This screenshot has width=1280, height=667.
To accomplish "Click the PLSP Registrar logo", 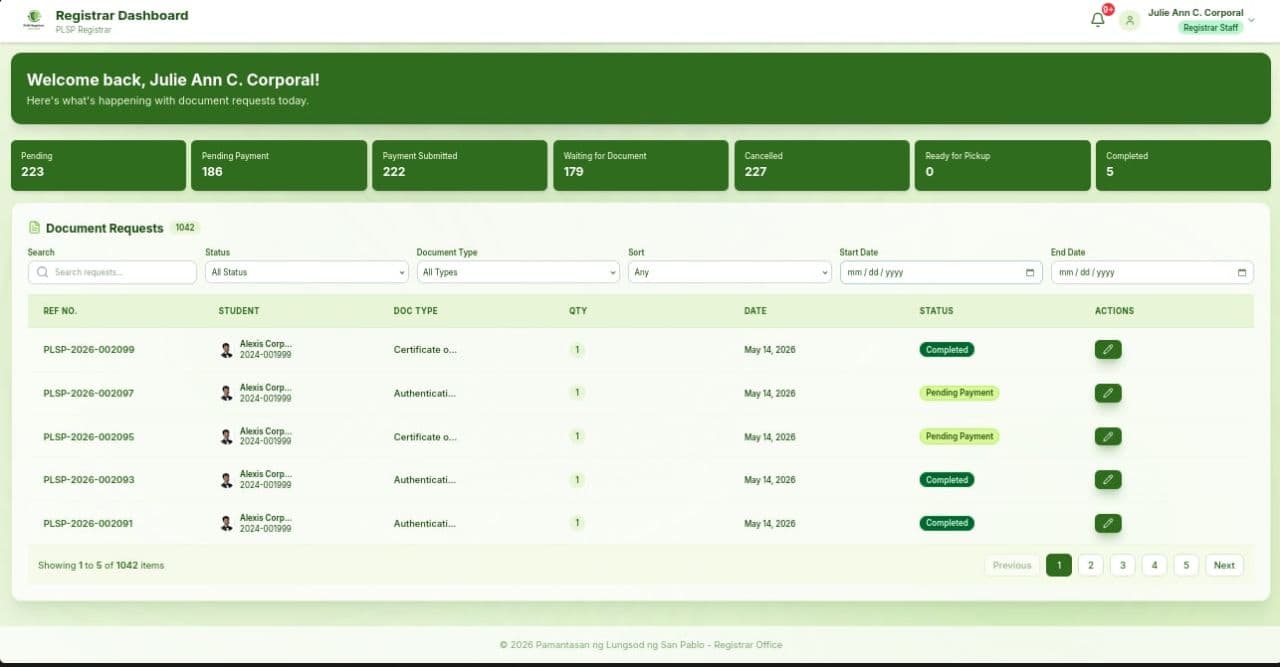I will (x=34, y=18).
